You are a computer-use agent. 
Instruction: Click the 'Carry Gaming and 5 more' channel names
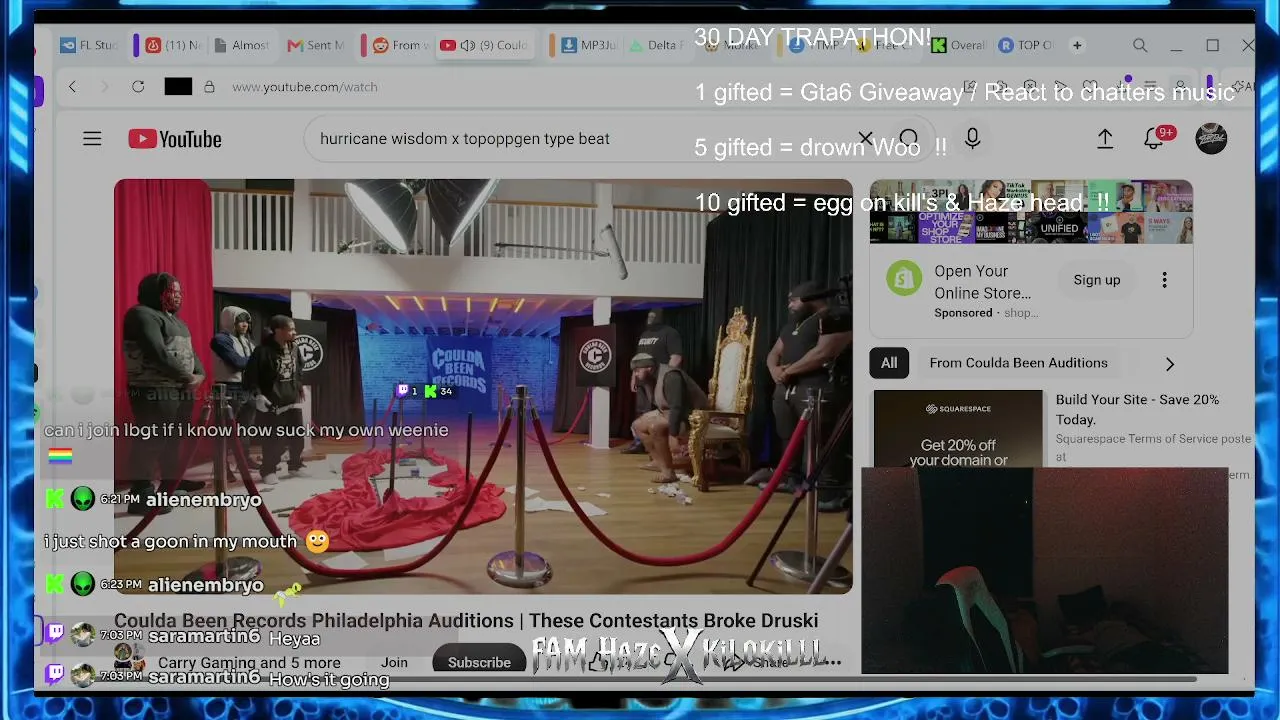[x=249, y=662]
